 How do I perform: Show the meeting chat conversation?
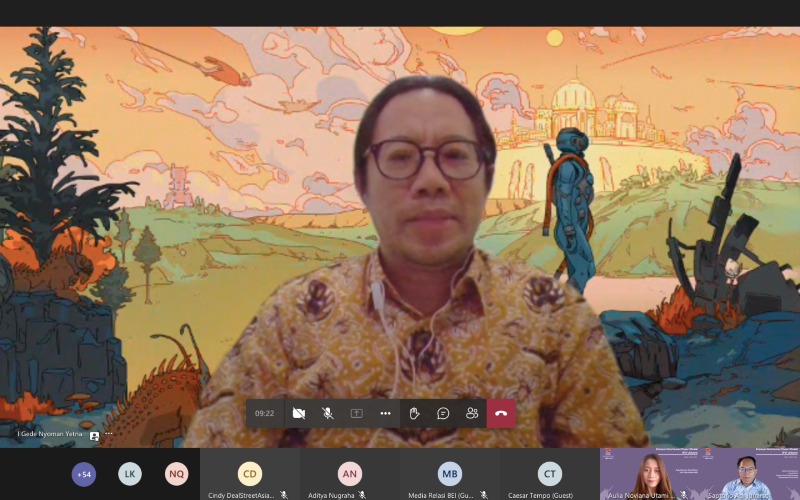click(443, 413)
